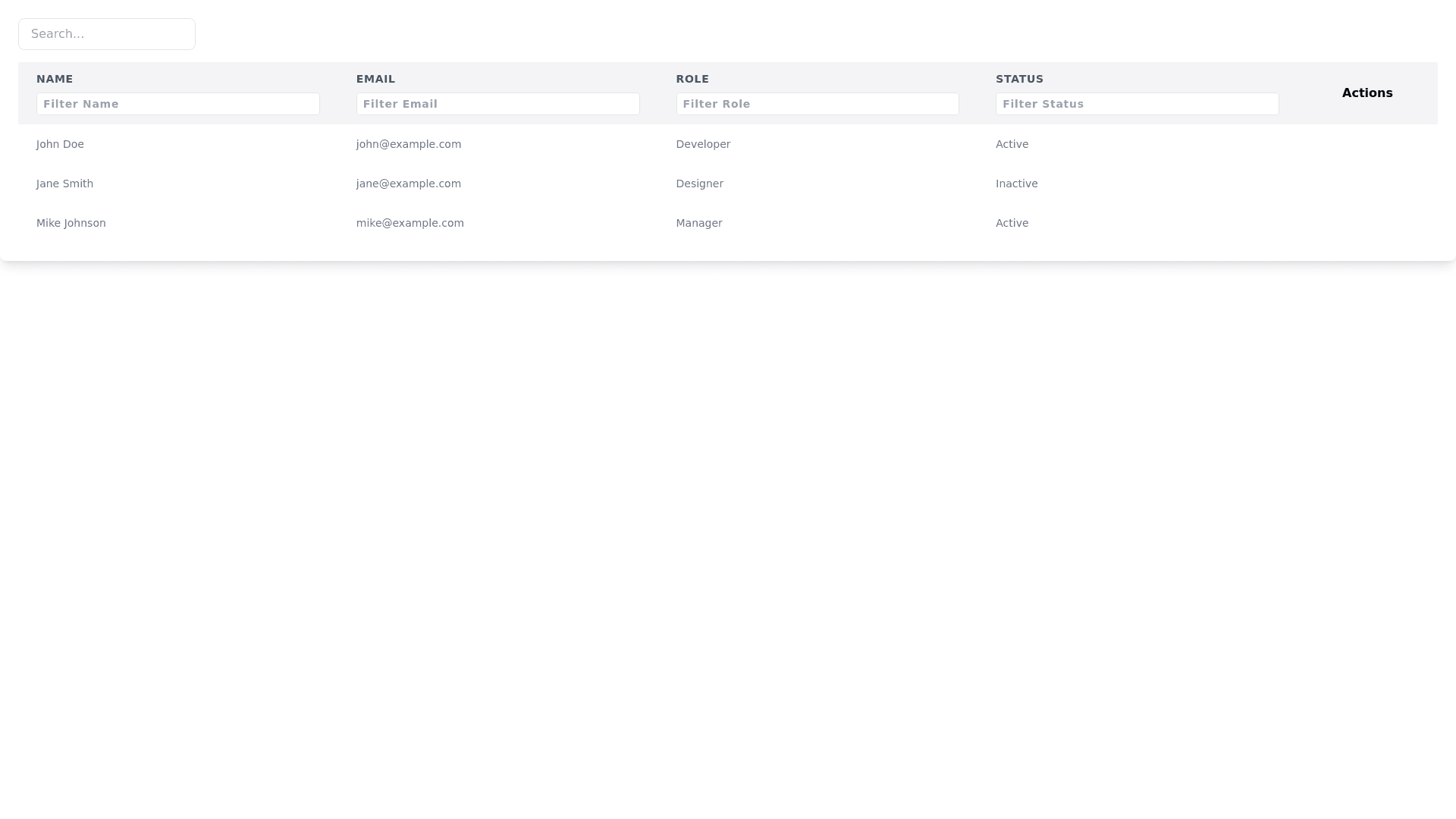Image resolution: width=1456 pixels, height=819 pixels.
Task: Focus the Filter Name input
Action: coord(177,104)
